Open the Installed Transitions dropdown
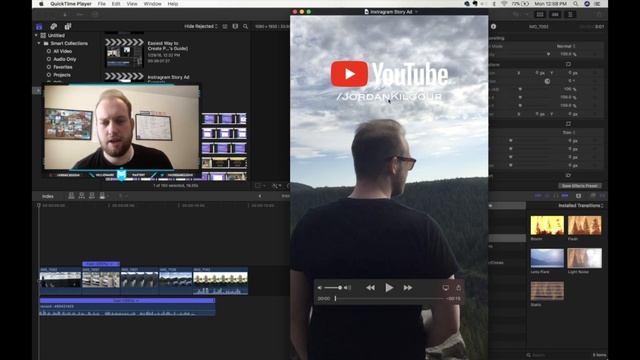The width and height of the screenshot is (640, 360). tap(580, 206)
